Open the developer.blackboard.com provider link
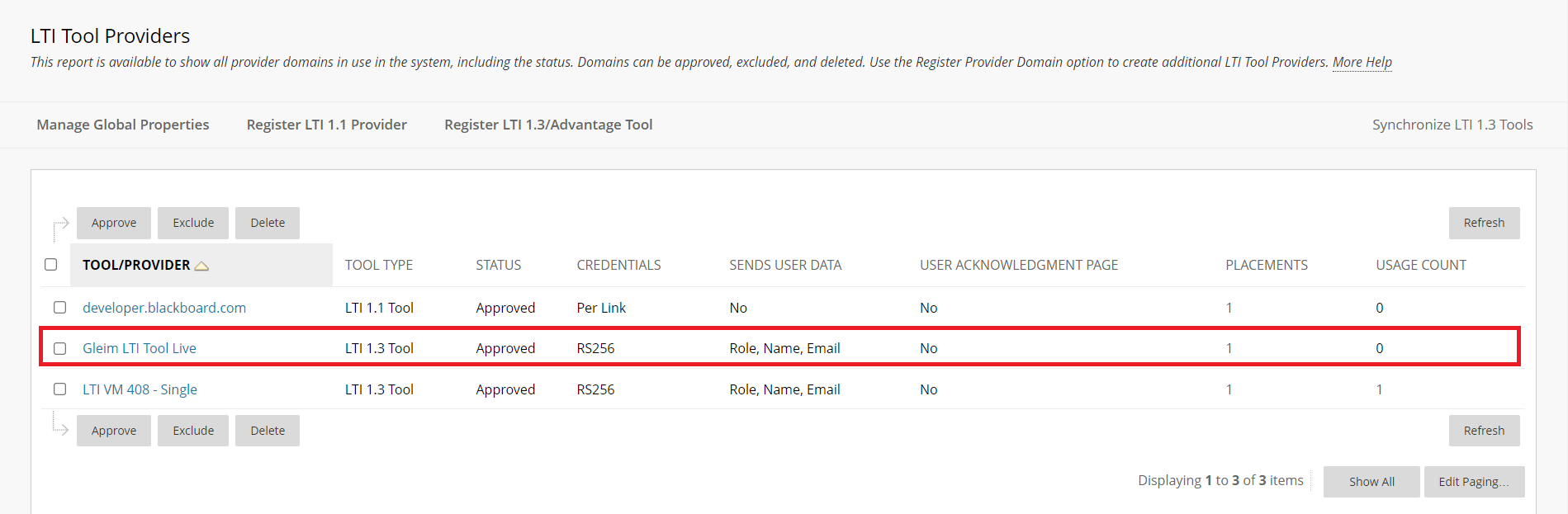The width and height of the screenshot is (1568, 514). 164,308
